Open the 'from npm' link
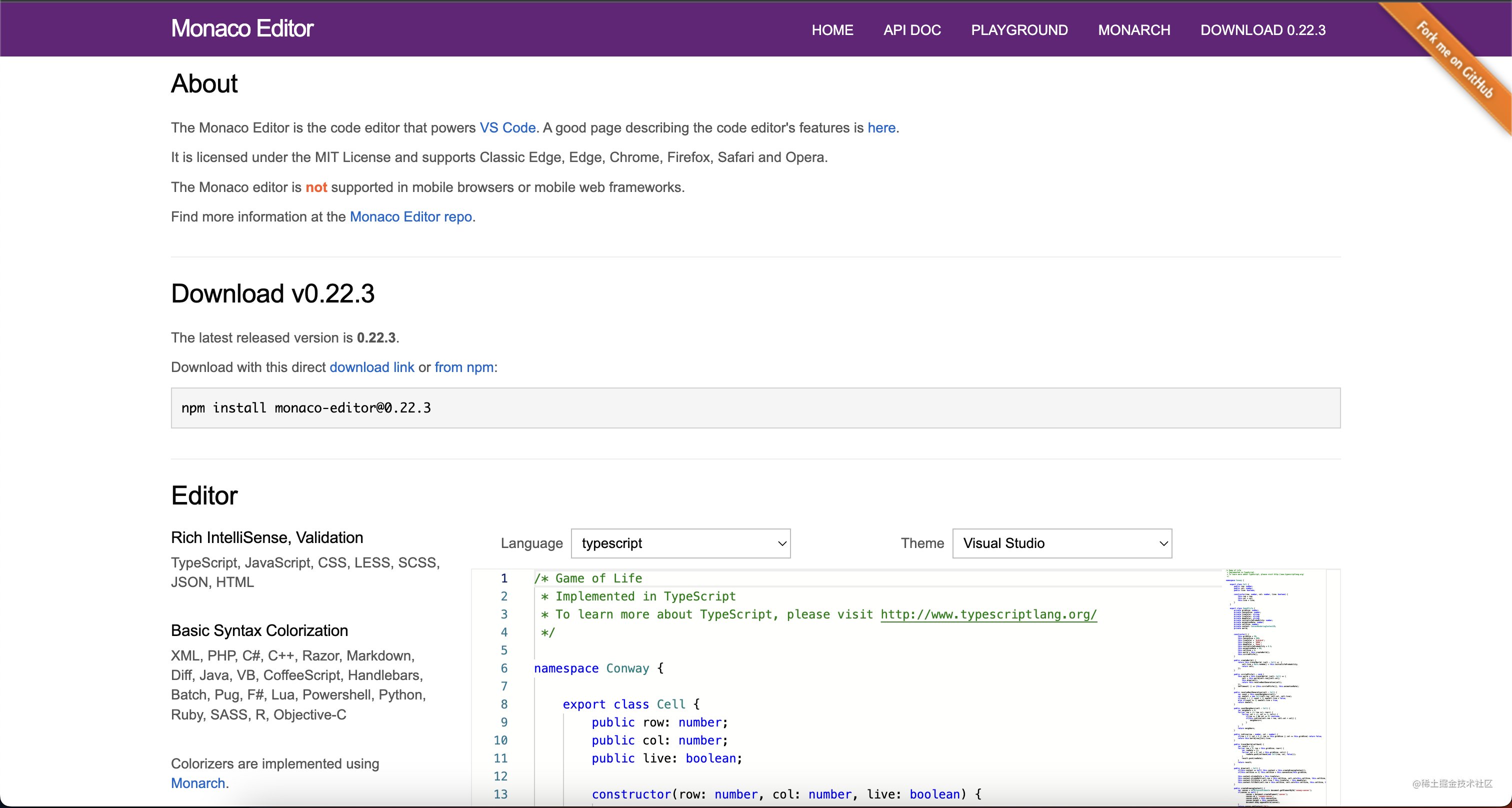Image resolution: width=1512 pixels, height=808 pixels. click(463, 367)
